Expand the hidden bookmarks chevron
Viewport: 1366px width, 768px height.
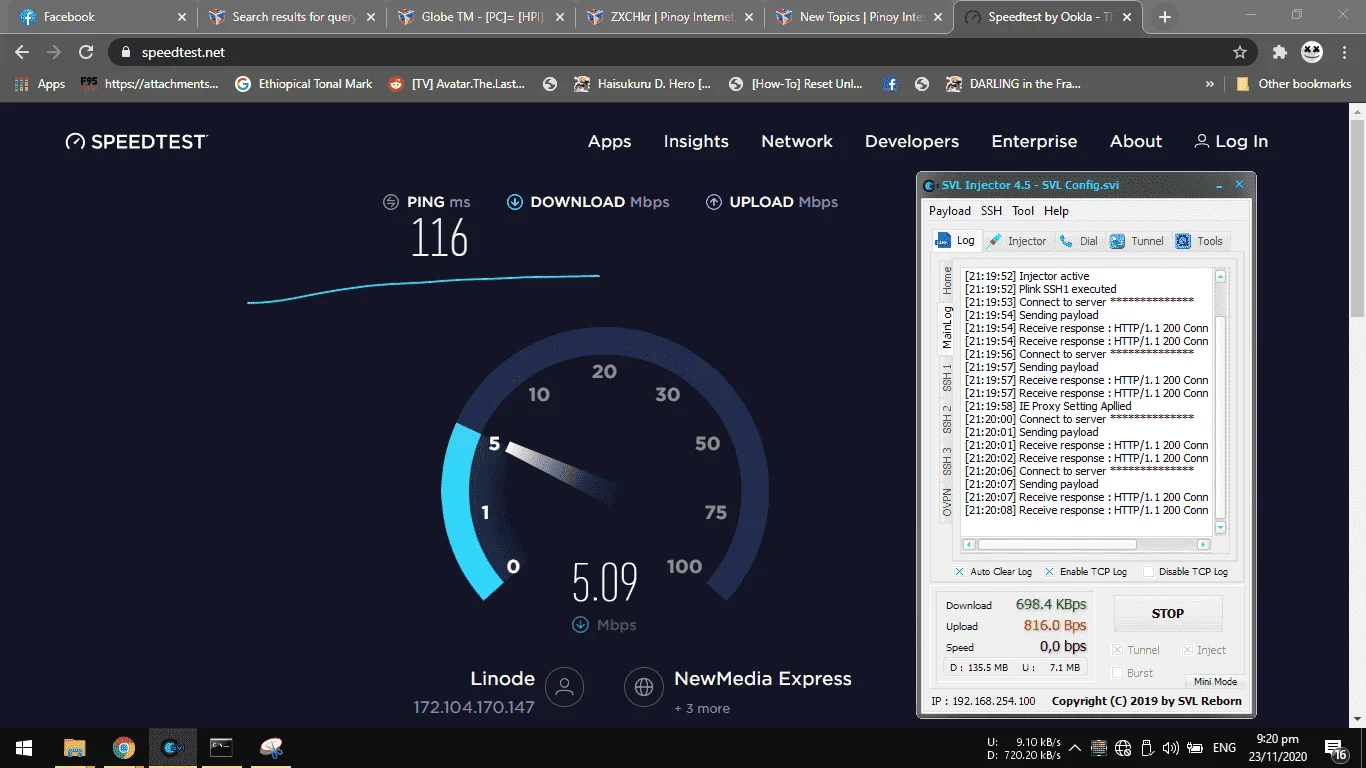point(1209,84)
